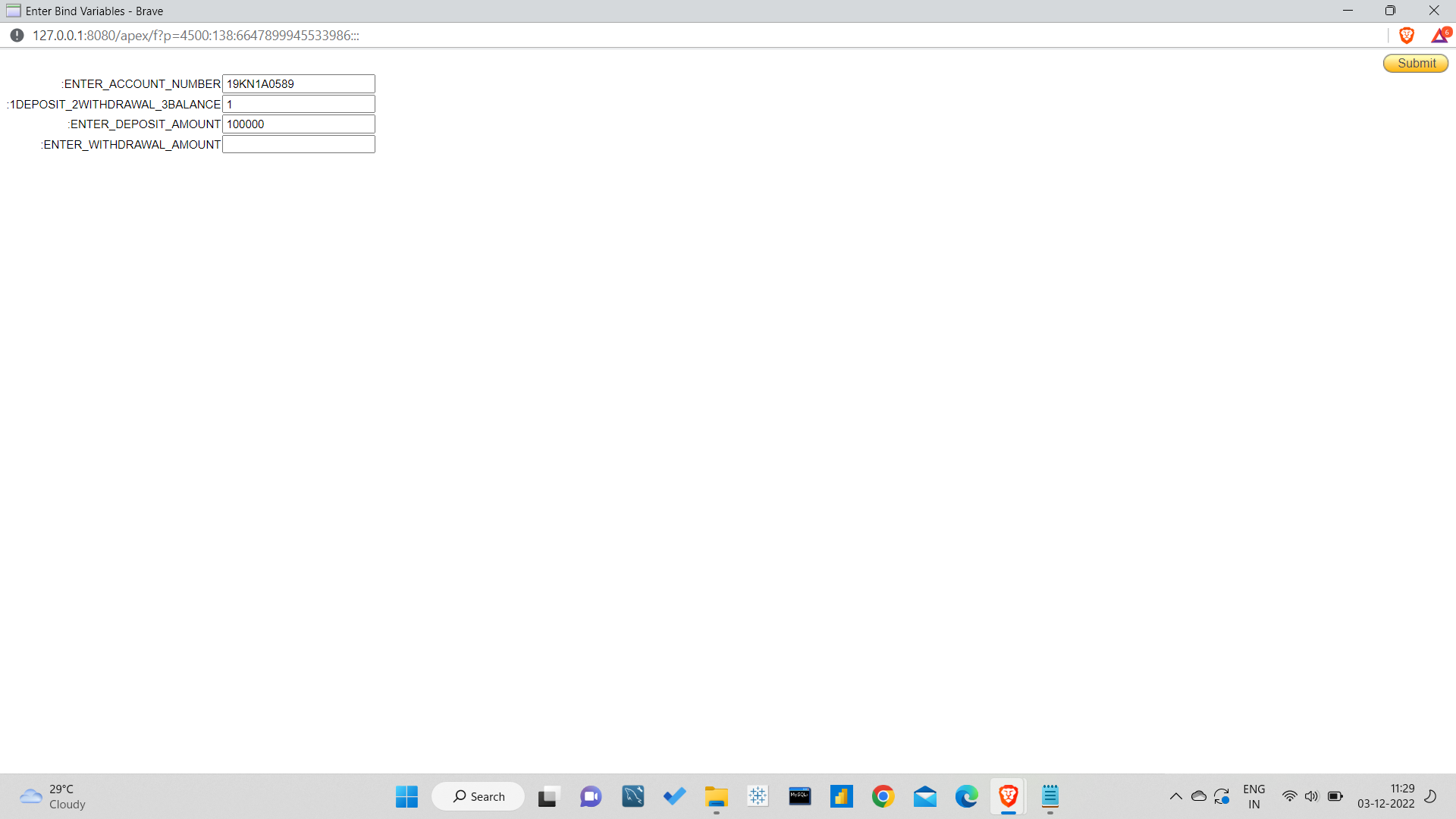Launch Tableau from the taskbar
Image resolution: width=1456 pixels, height=819 pixels.
(x=758, y=796)
